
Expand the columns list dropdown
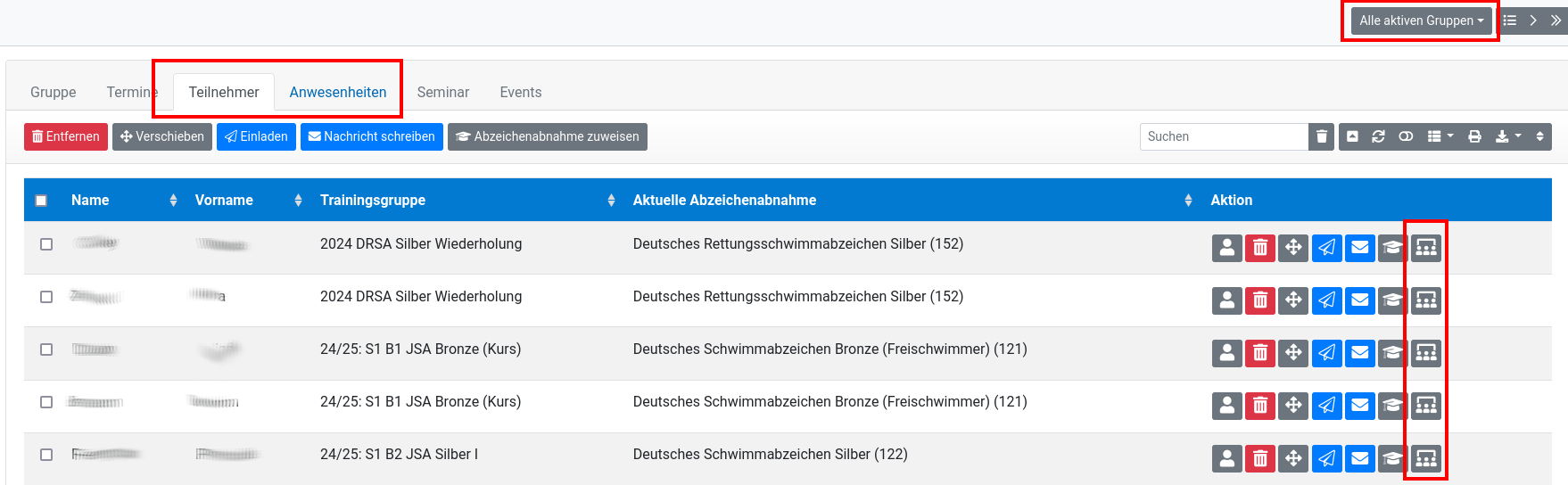[1440, 136]
